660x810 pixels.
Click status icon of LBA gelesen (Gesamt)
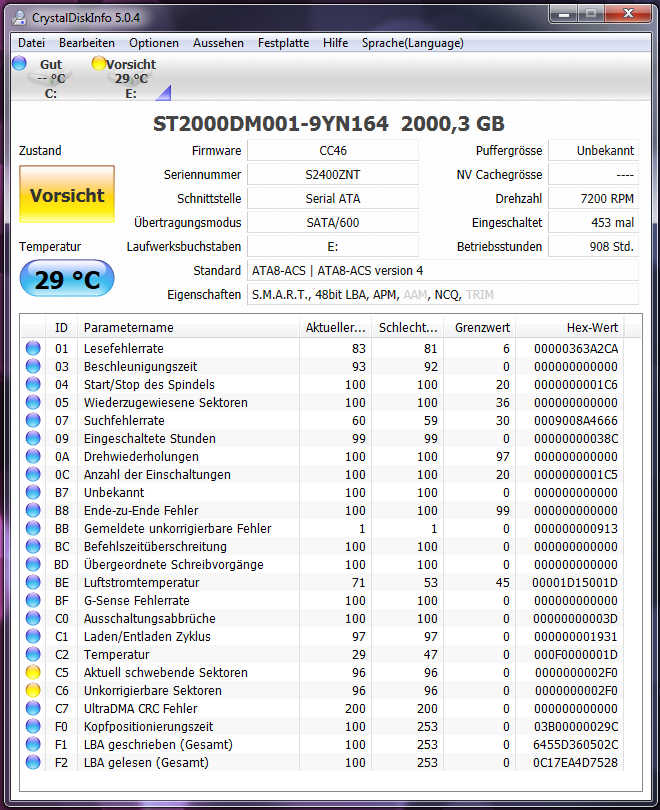[x=33, y=762]
